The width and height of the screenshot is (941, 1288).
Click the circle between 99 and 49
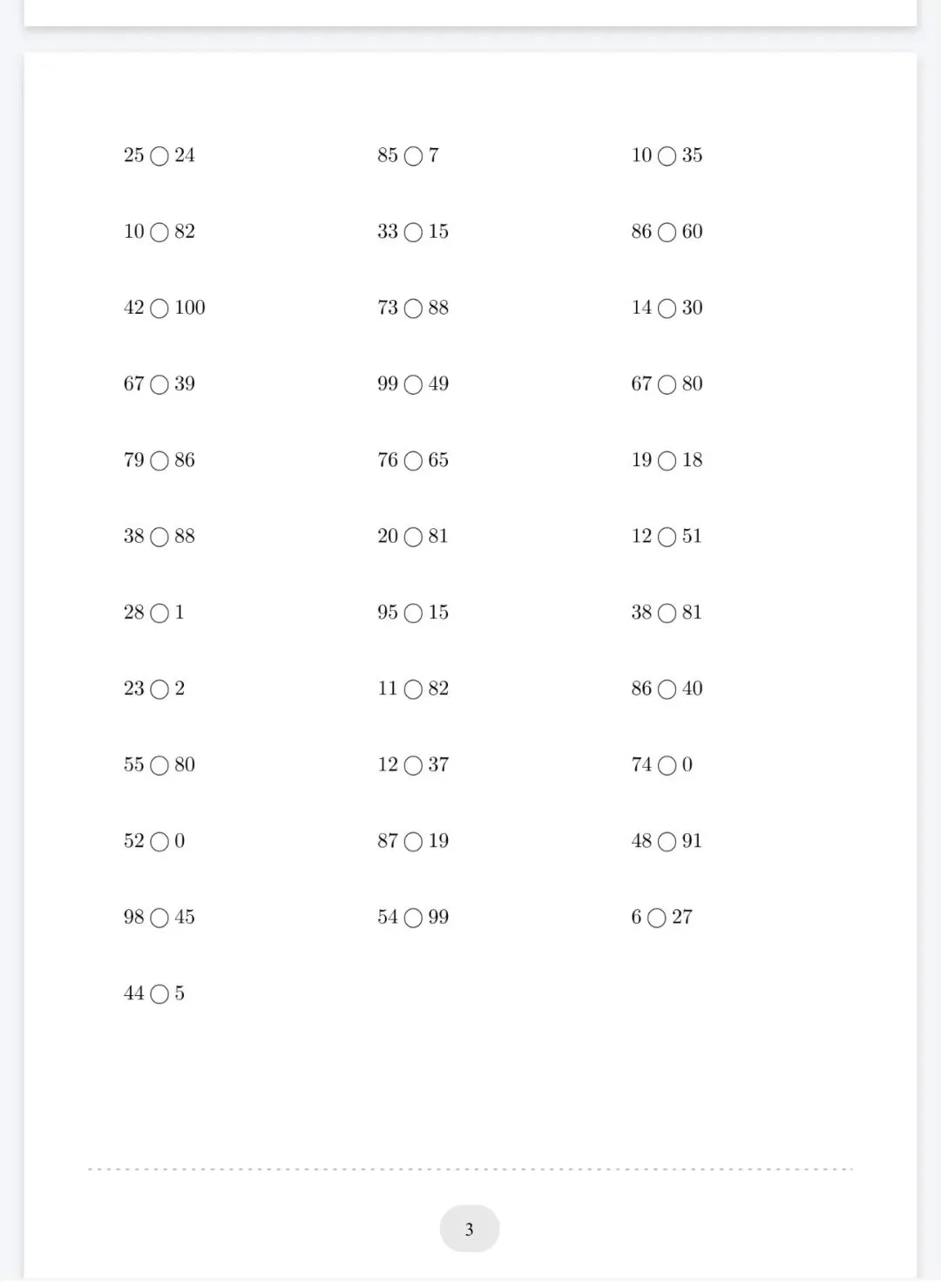pyautogui.click(x=414, y=385)
